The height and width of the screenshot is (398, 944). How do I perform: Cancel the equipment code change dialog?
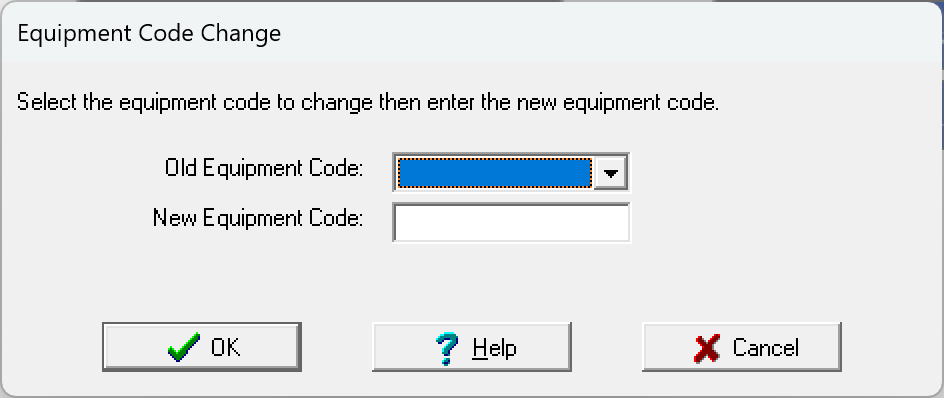pos(742,347)
